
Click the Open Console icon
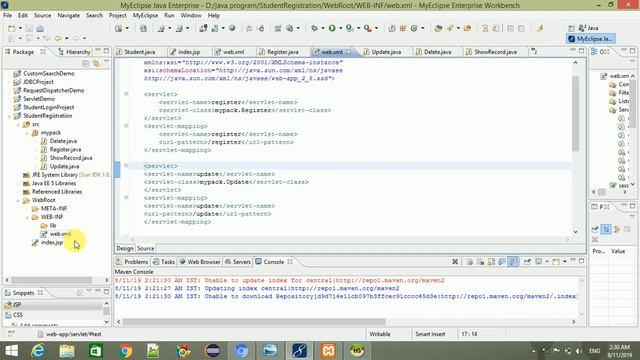(556, 262)
